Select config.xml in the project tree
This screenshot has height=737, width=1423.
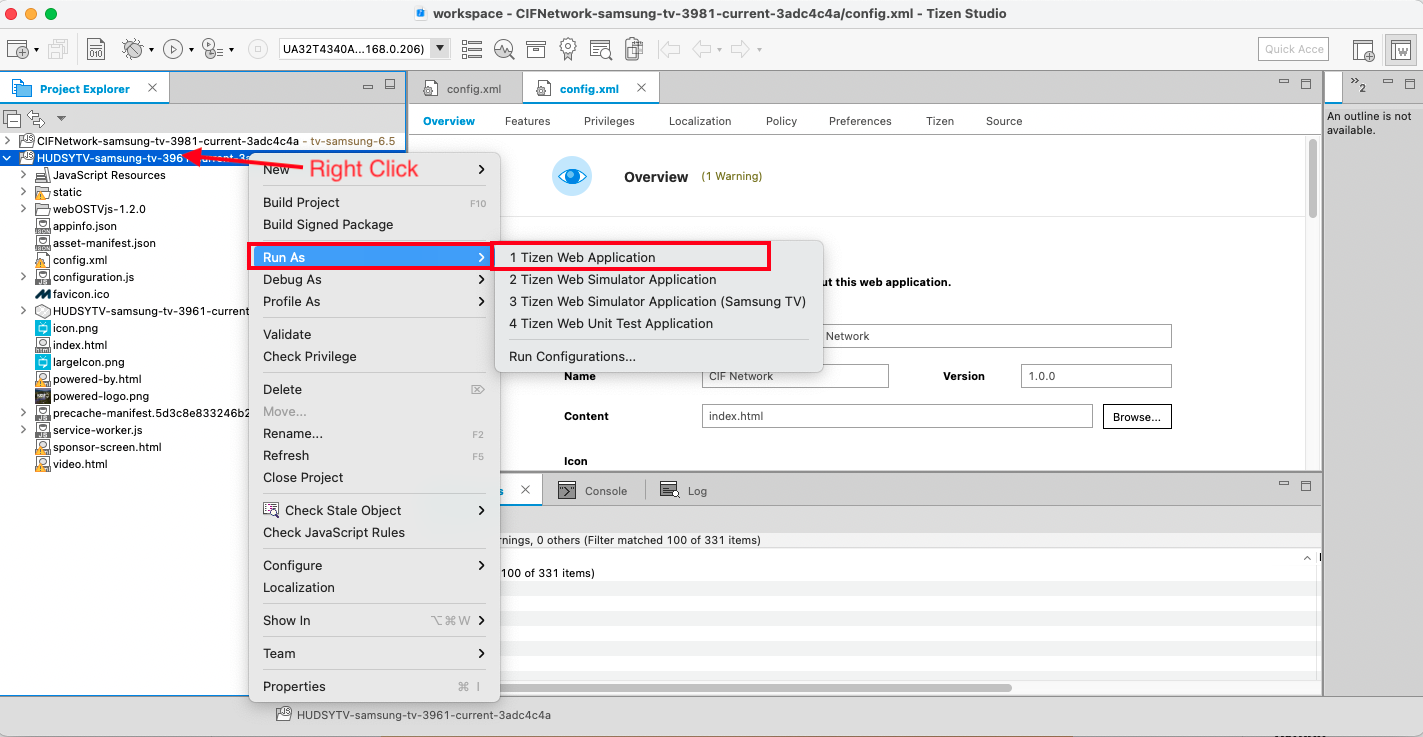coord(80,260)
